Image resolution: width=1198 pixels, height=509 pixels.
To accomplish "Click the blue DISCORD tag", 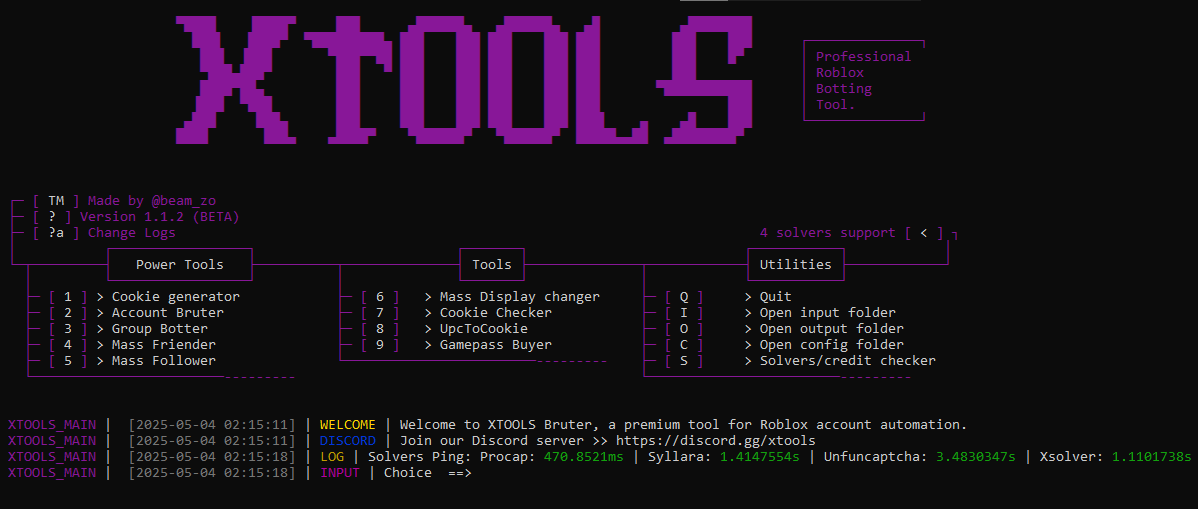I will point(348,441).
